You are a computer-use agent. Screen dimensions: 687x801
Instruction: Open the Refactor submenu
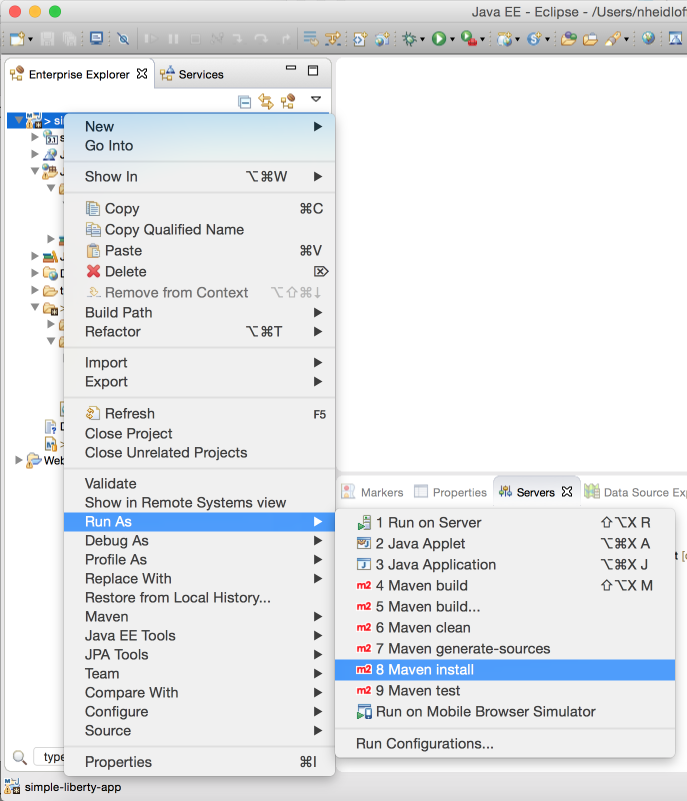pos(200,332)
